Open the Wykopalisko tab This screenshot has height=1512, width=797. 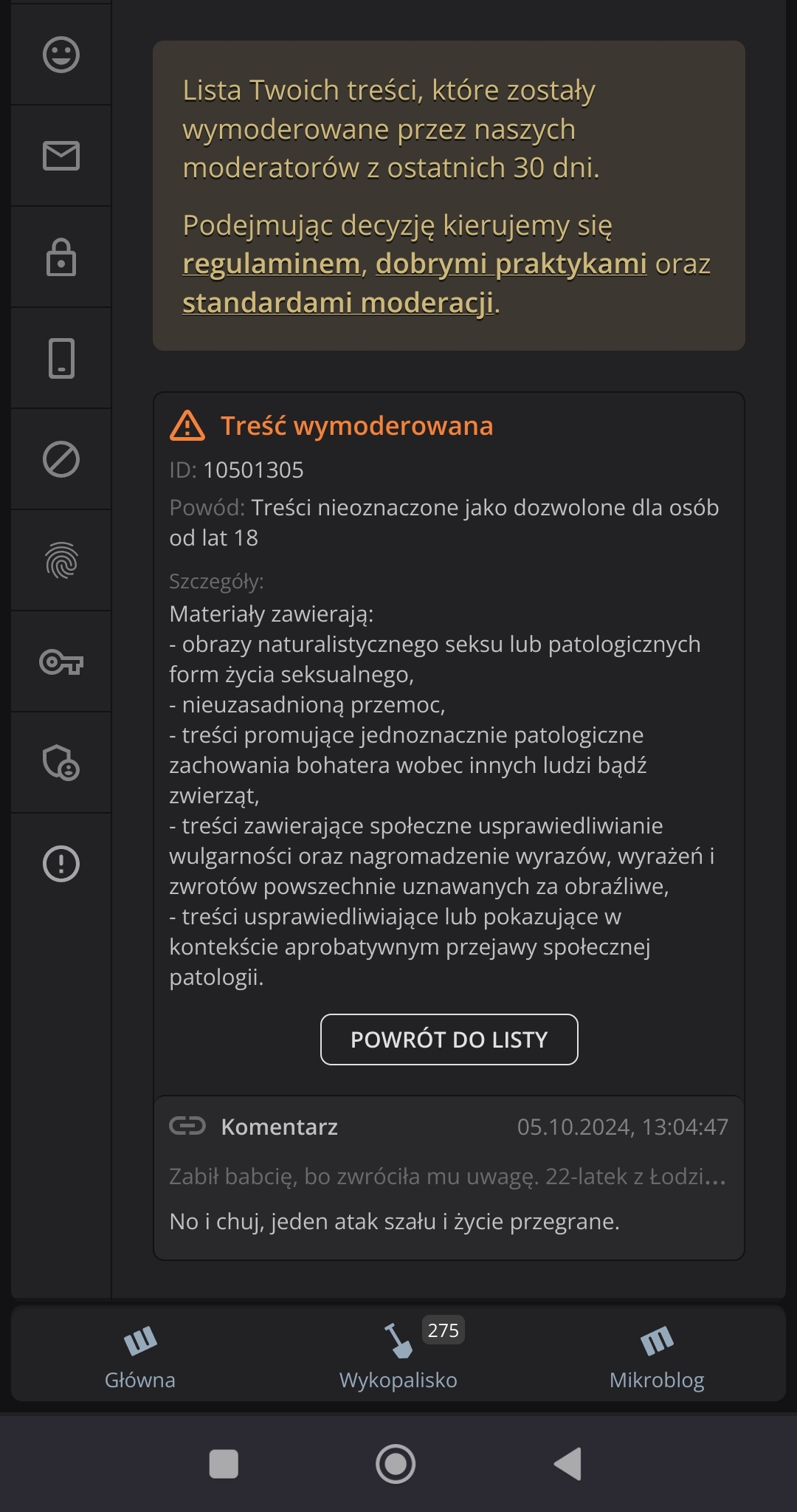398,1355
